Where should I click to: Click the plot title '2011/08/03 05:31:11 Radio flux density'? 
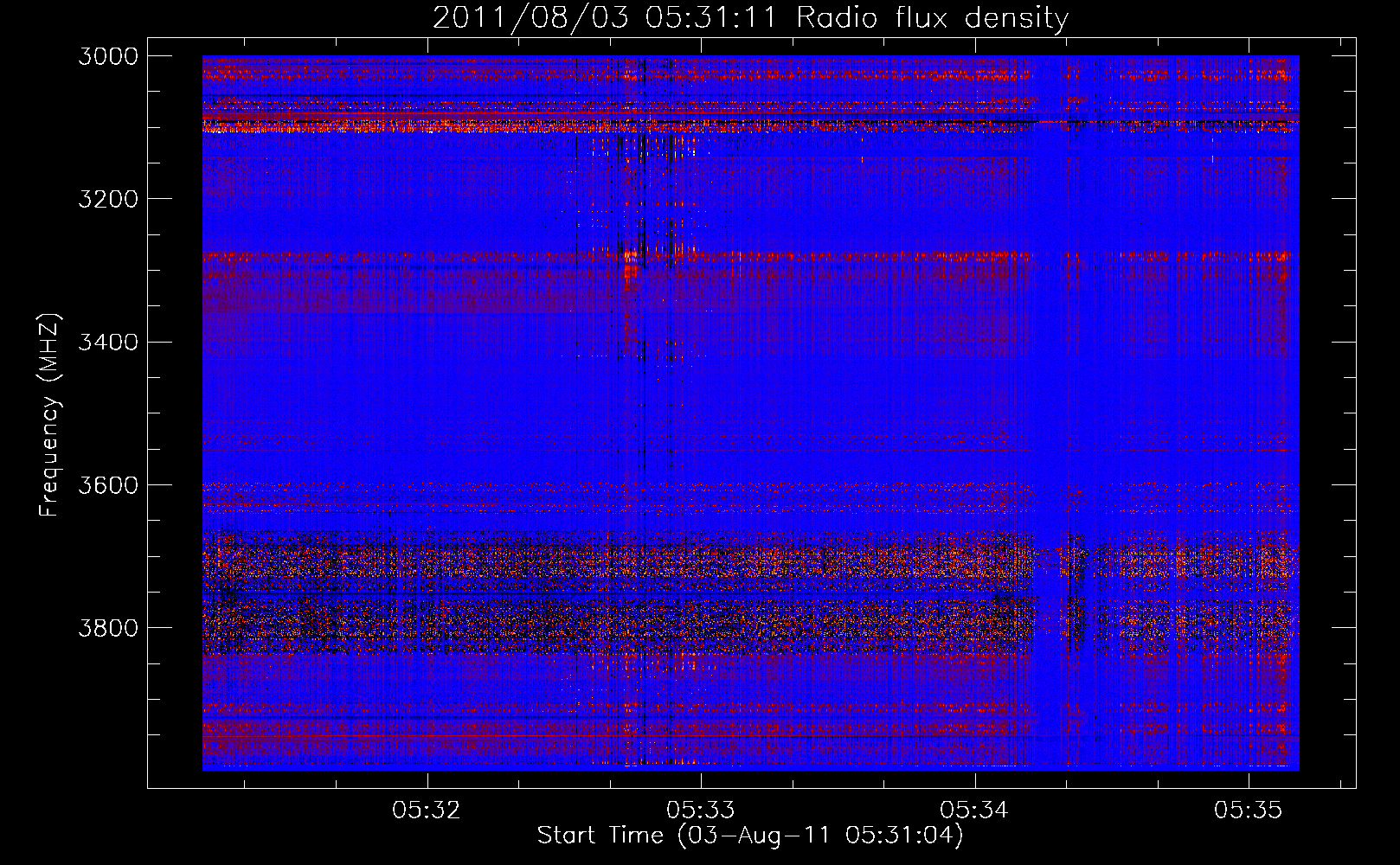click(x=750, y=17)
